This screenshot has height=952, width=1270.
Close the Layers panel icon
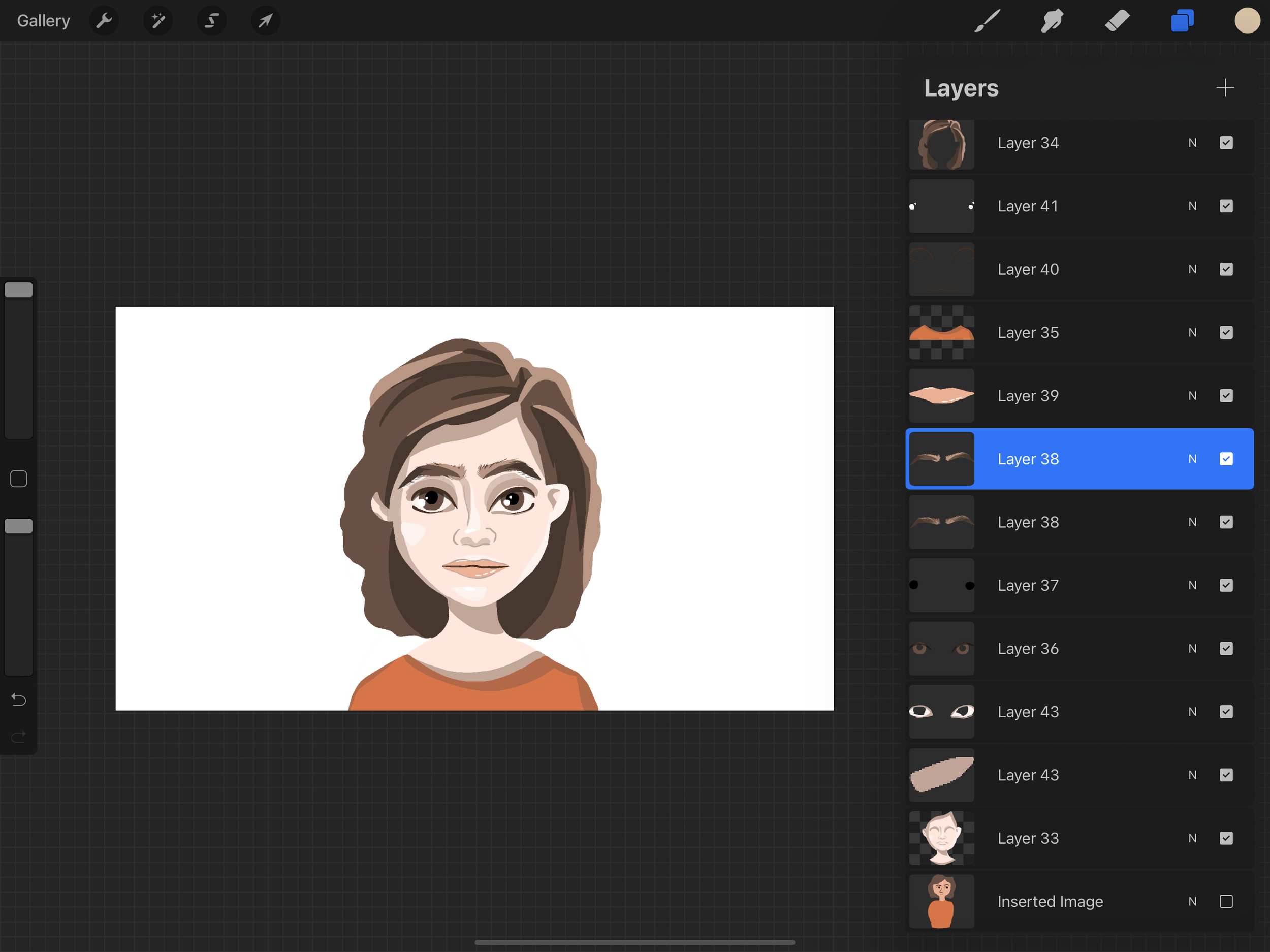tap(1182, 21)
